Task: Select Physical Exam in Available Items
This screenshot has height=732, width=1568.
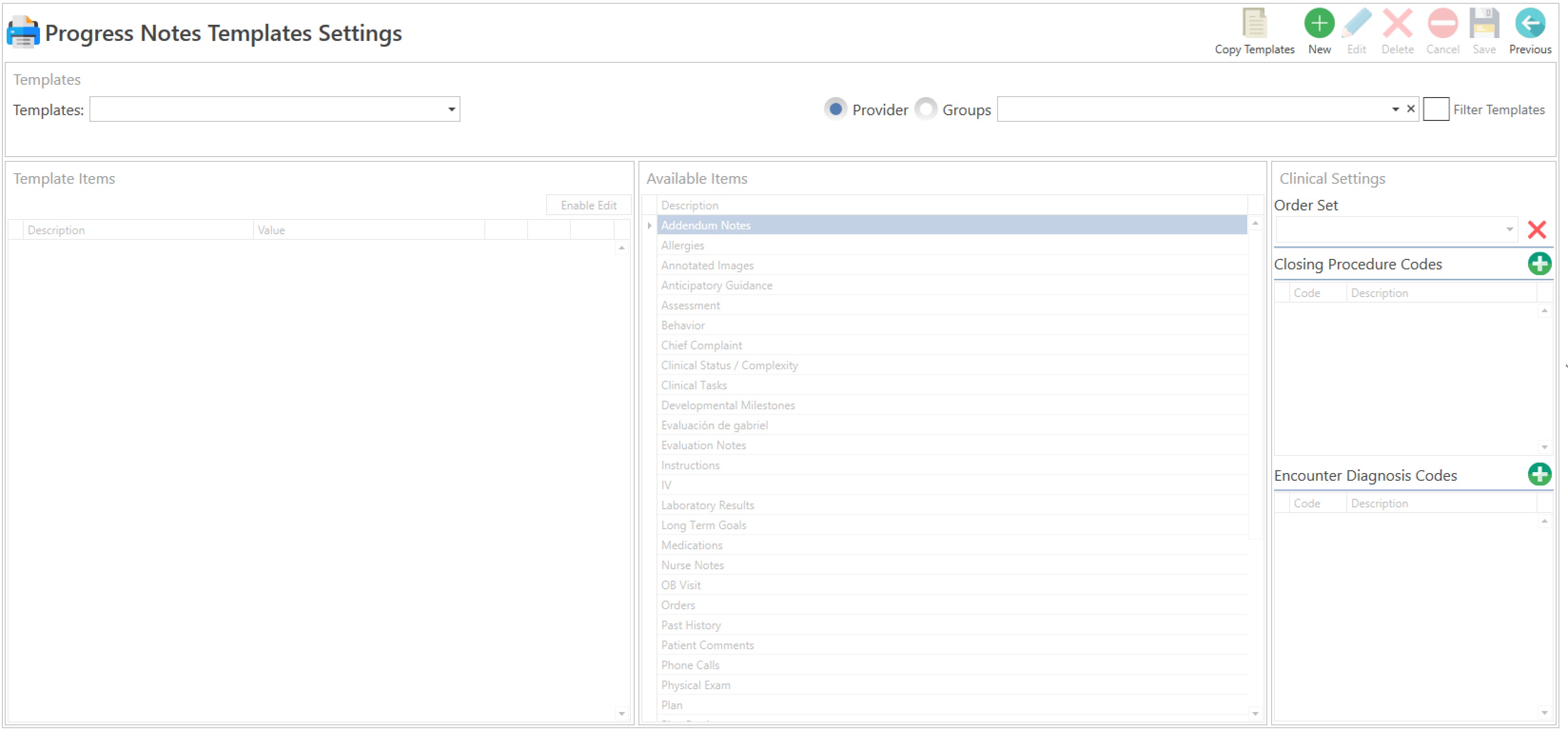Action: [x=695, y=686]
